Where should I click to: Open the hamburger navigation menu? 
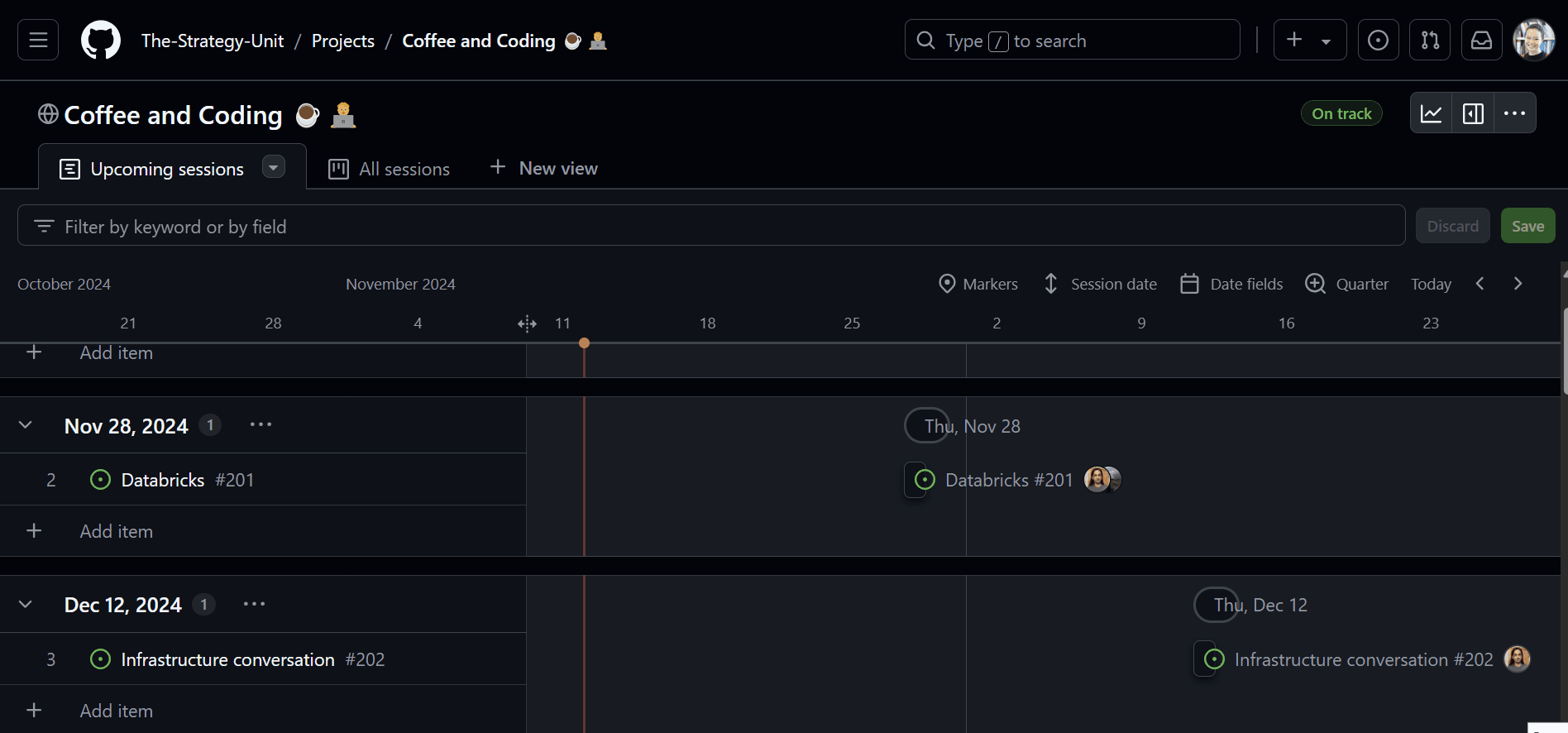click(38, 40)
